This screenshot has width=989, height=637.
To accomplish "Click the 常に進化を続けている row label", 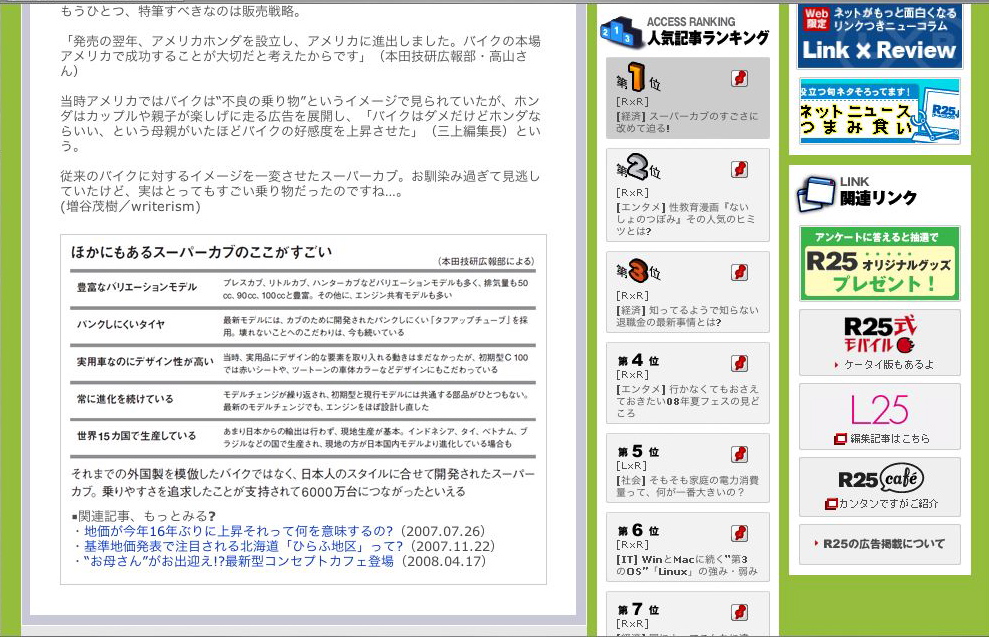I will (125, 399).
